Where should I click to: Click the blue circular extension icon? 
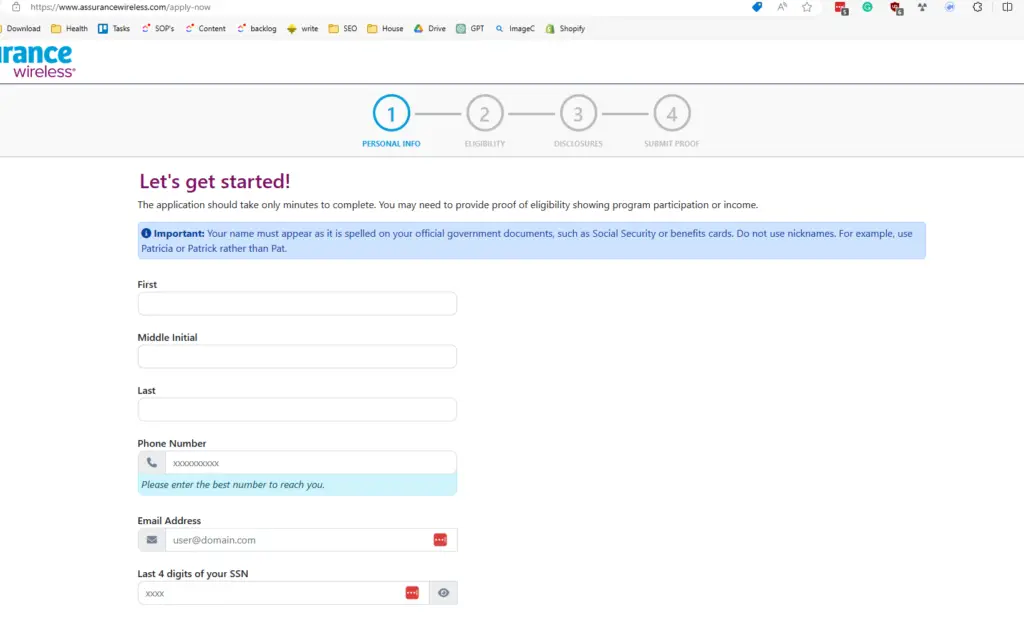pos(950,7)
